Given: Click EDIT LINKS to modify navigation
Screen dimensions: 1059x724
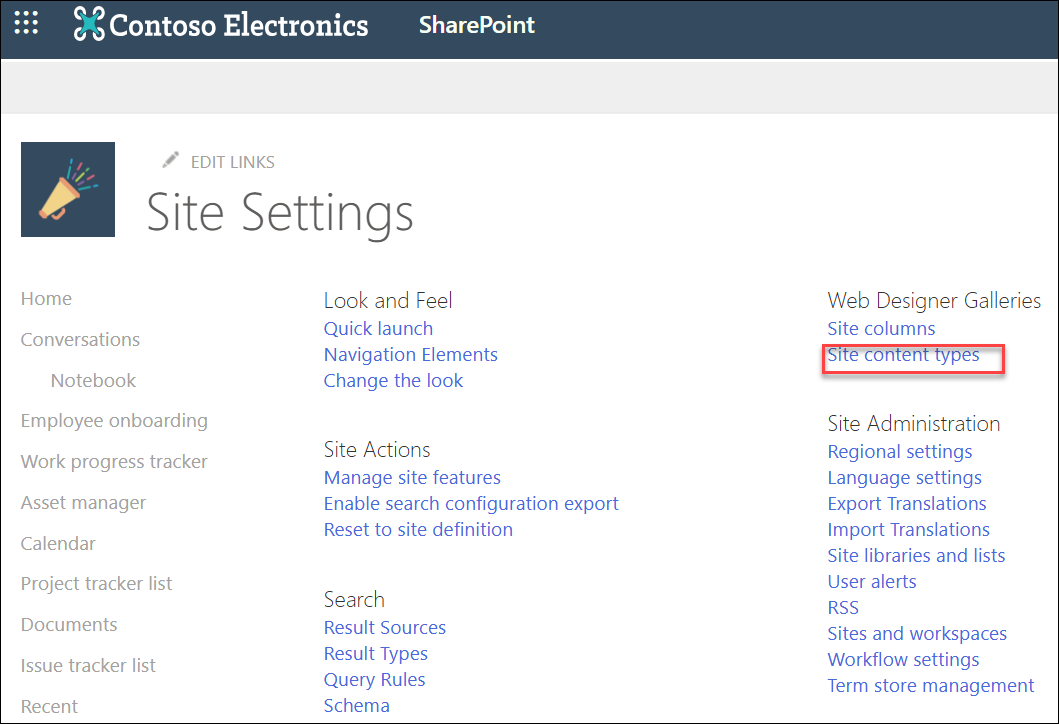Looking at the screenshot, I should (232, 162).
